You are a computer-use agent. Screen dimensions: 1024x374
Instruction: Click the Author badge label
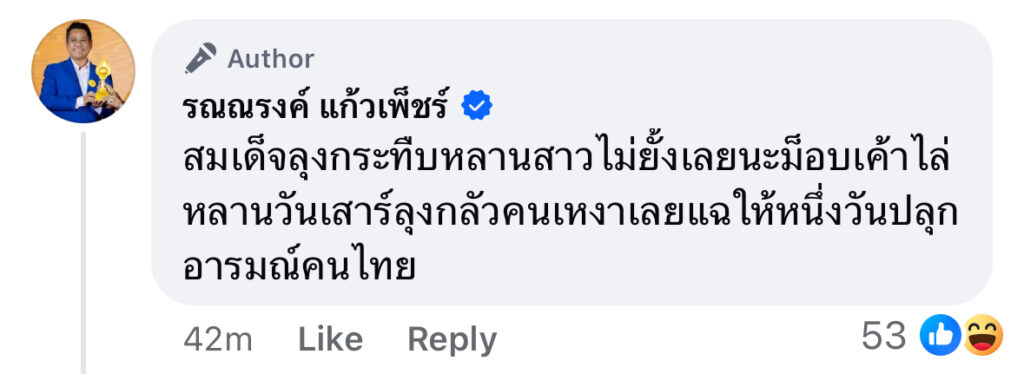coord(271,59)
